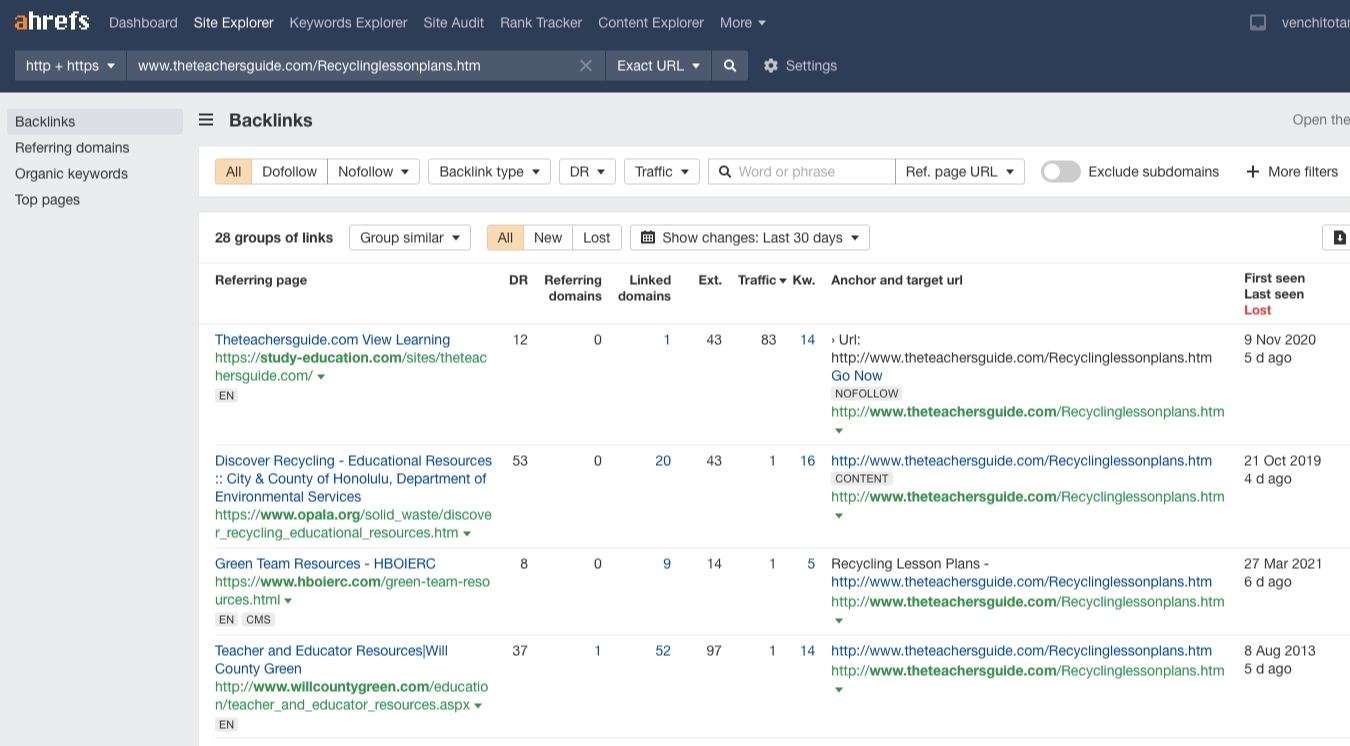
Task: Select the Dofollow filter
Action: (x=289, y=172)
